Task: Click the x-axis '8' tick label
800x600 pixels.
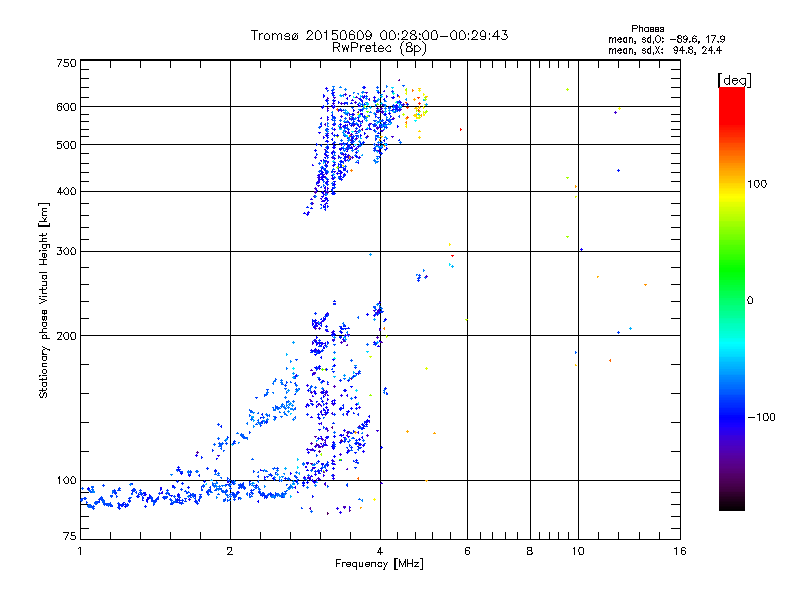Action: [530, 551]
